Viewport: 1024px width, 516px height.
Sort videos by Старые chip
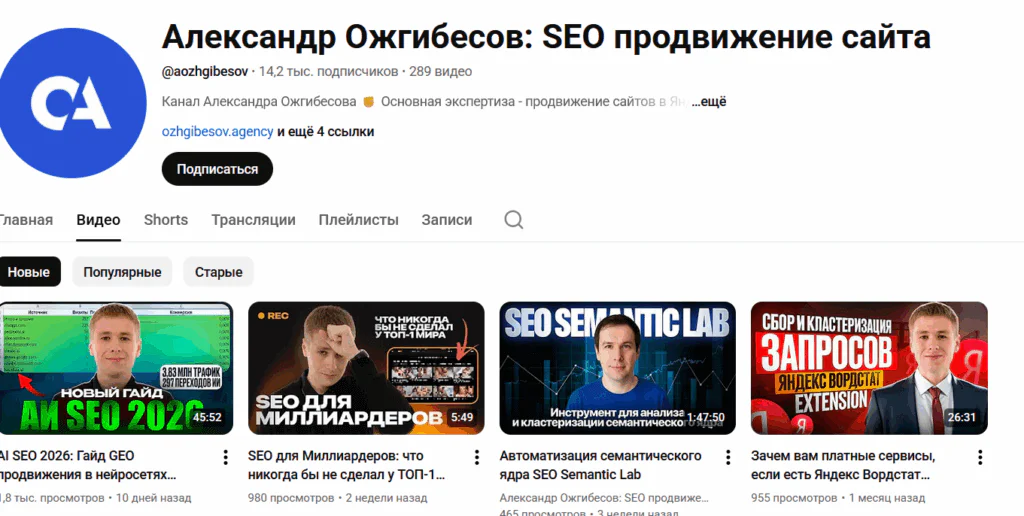click(219, 272)
